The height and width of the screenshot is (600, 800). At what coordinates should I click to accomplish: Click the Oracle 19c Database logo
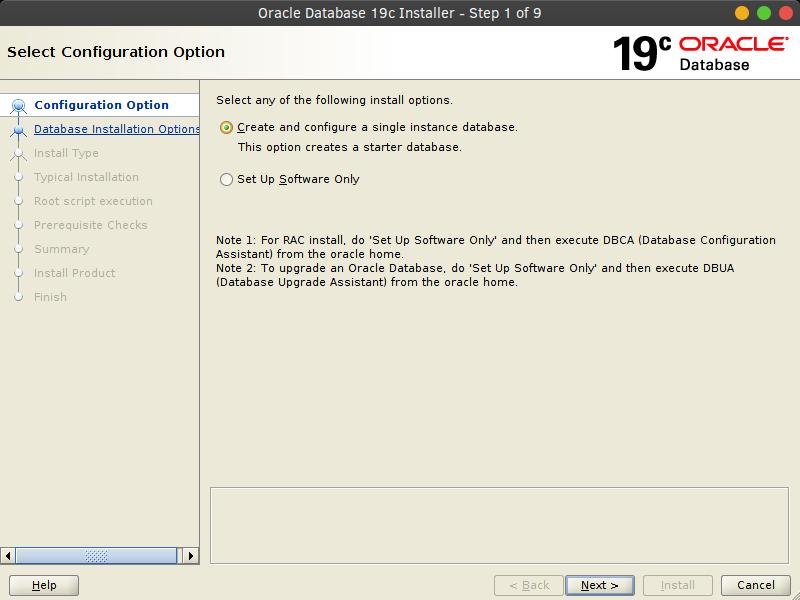[x=701, y=53]
